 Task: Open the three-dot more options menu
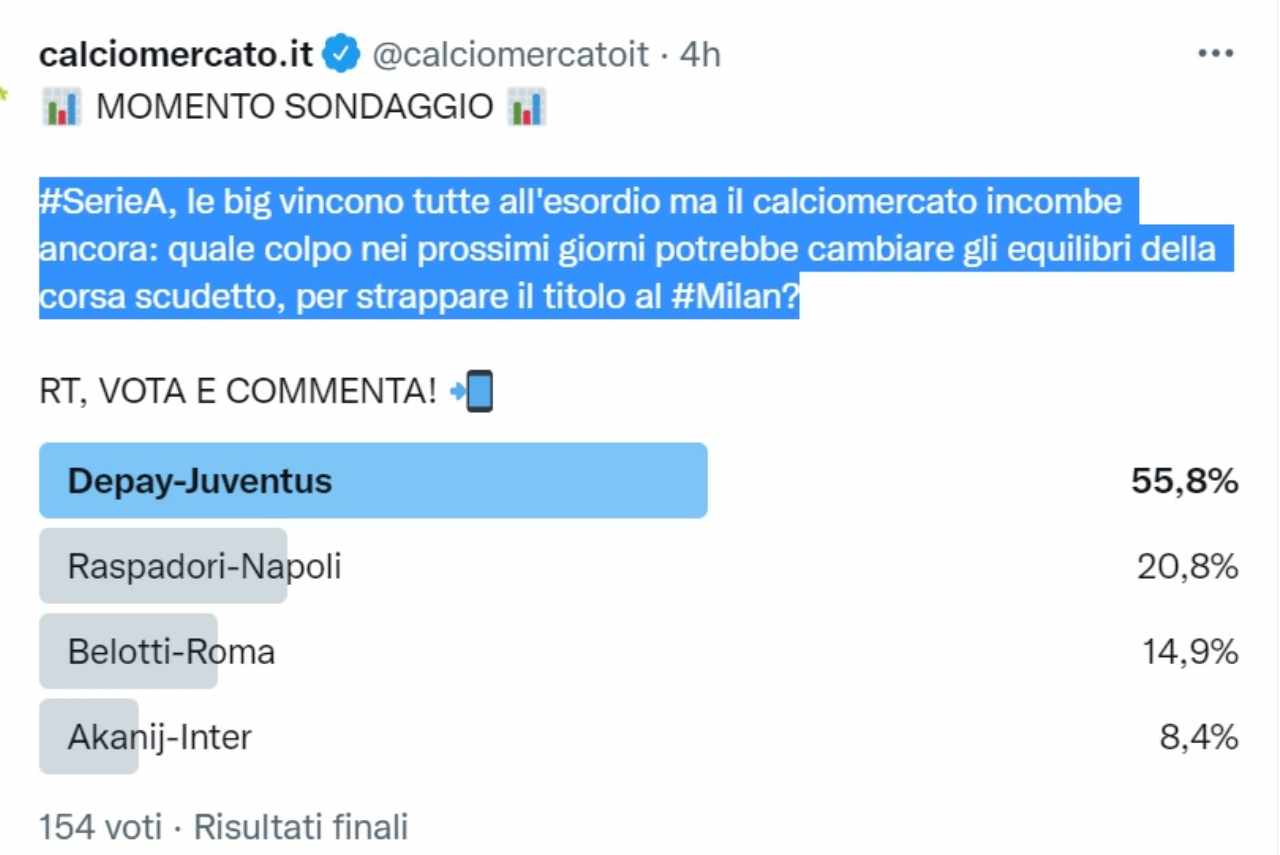(1215, 54)
